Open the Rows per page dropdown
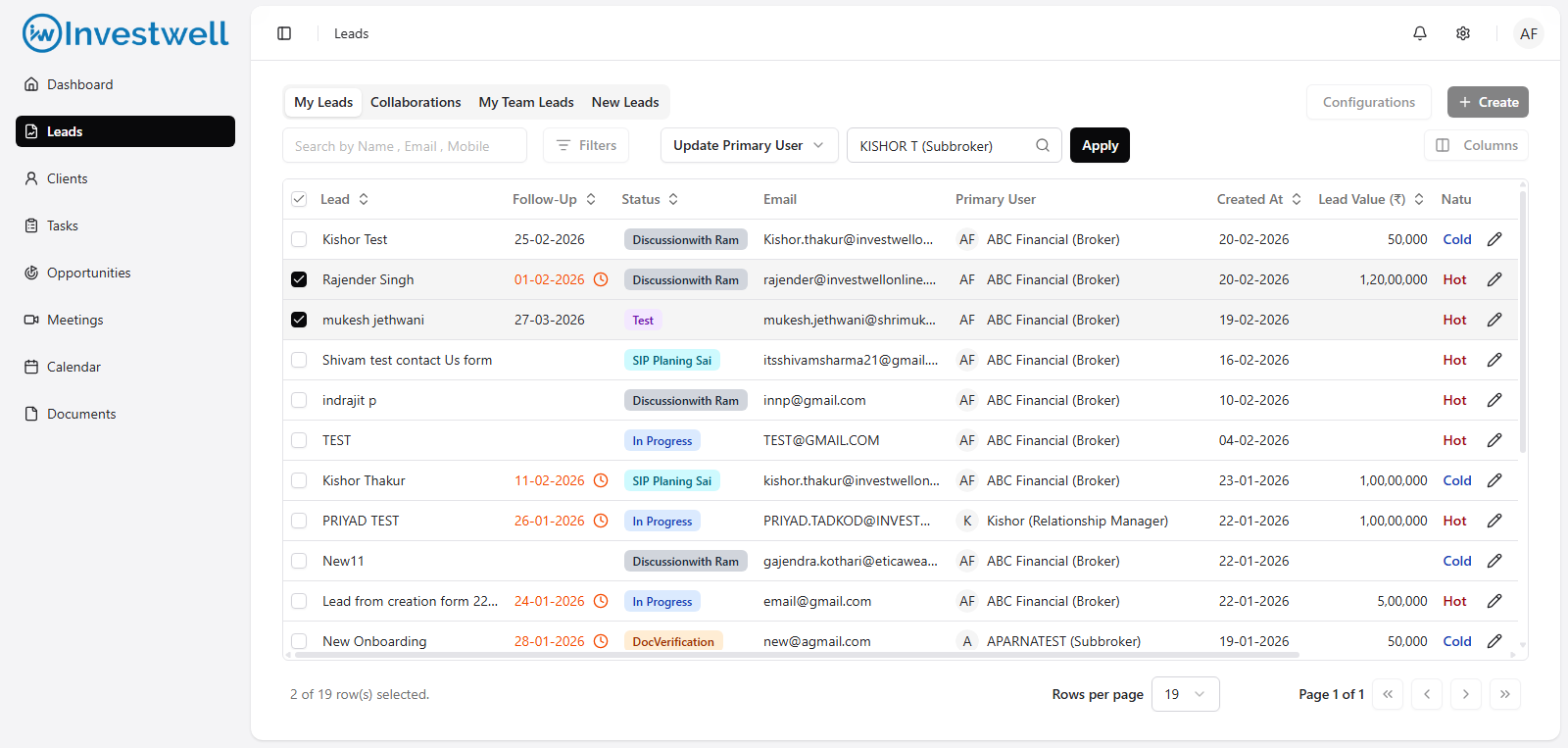 click(x=1185, y=694)
